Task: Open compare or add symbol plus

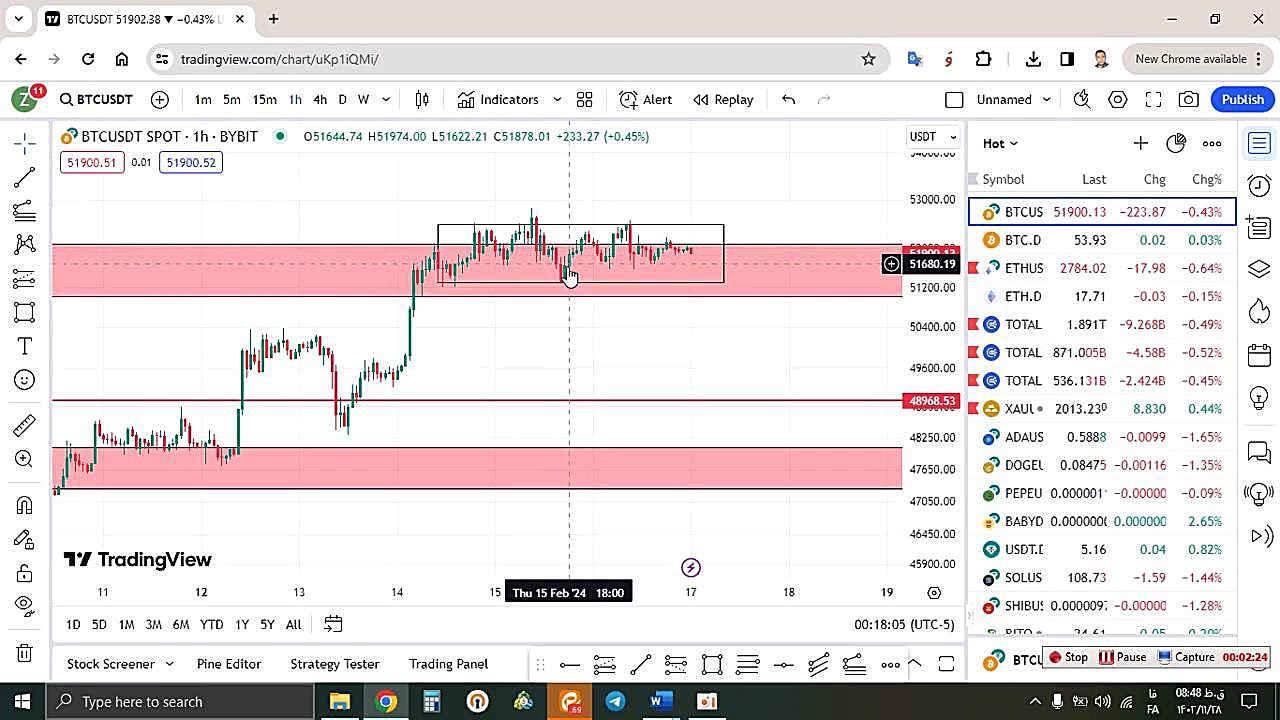Action: tap(160, 99)
